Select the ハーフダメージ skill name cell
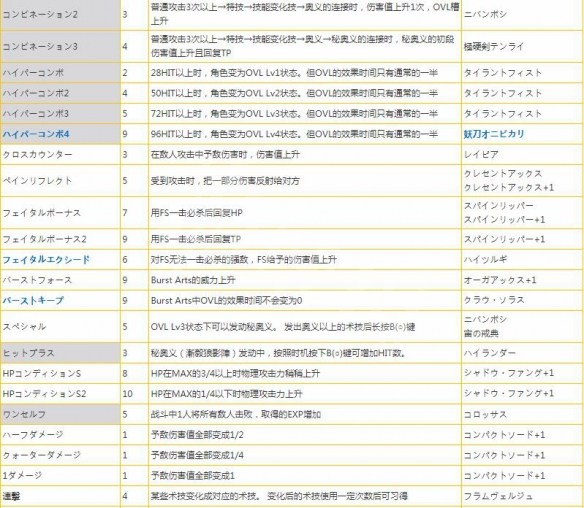 coord(60,435)
